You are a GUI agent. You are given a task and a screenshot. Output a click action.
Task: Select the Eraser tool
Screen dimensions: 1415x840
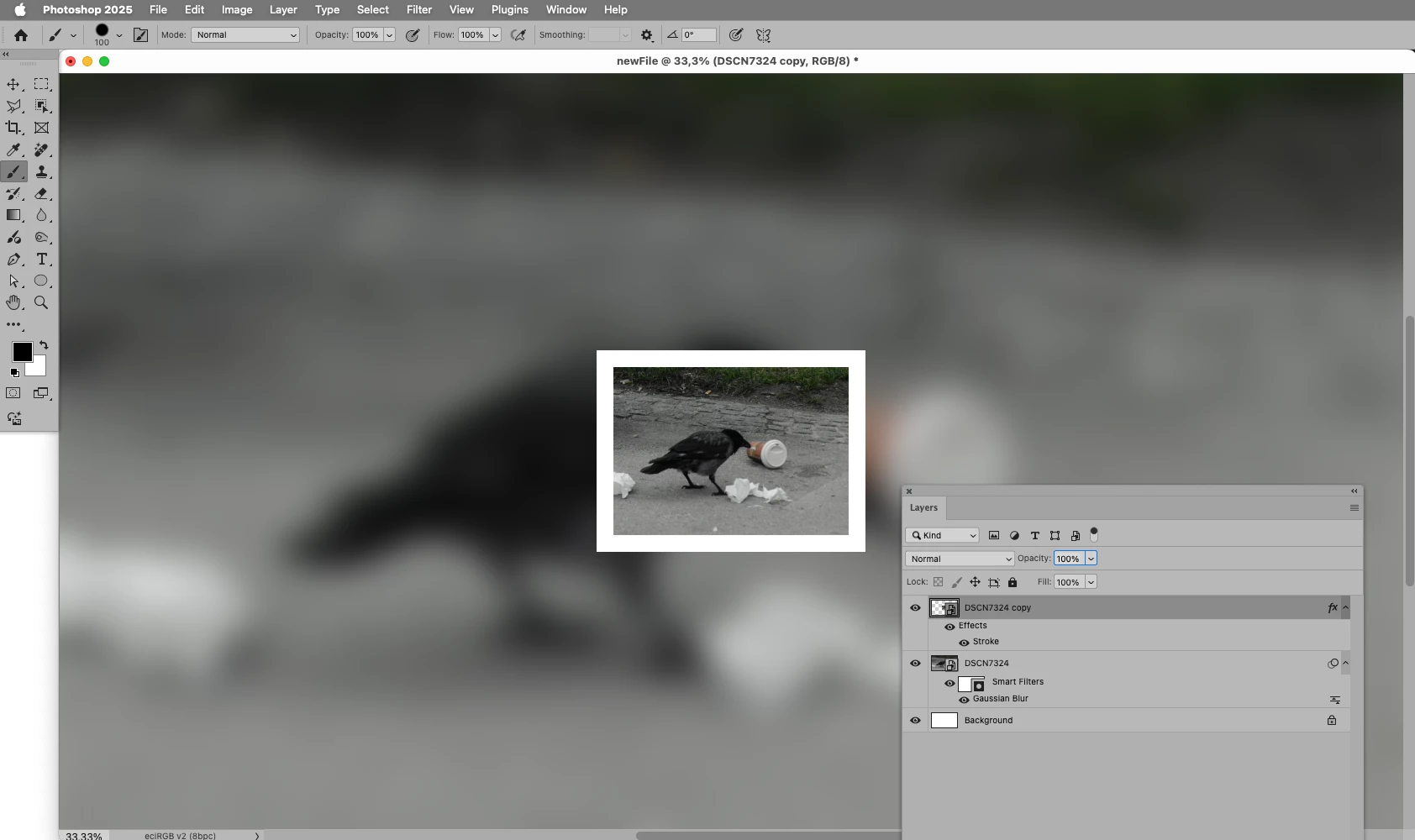coord(41,193)
